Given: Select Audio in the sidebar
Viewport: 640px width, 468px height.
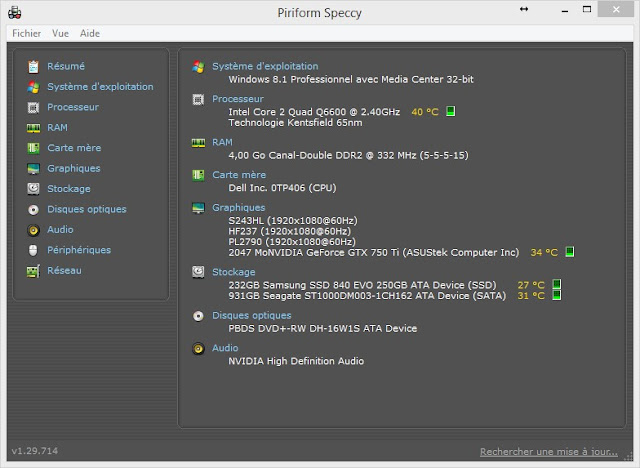Looking at the screenshot, I should [60, 229].
